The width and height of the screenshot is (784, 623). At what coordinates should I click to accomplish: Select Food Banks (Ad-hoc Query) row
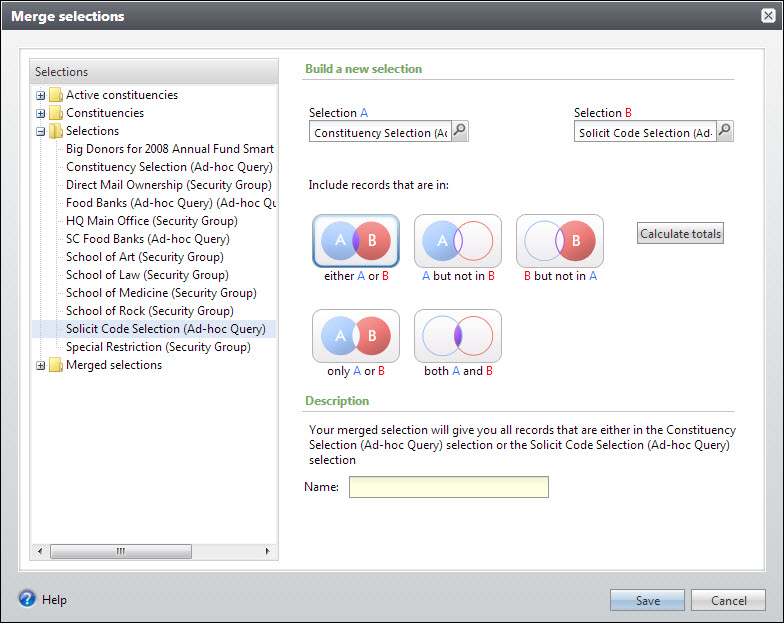(170, 203)
